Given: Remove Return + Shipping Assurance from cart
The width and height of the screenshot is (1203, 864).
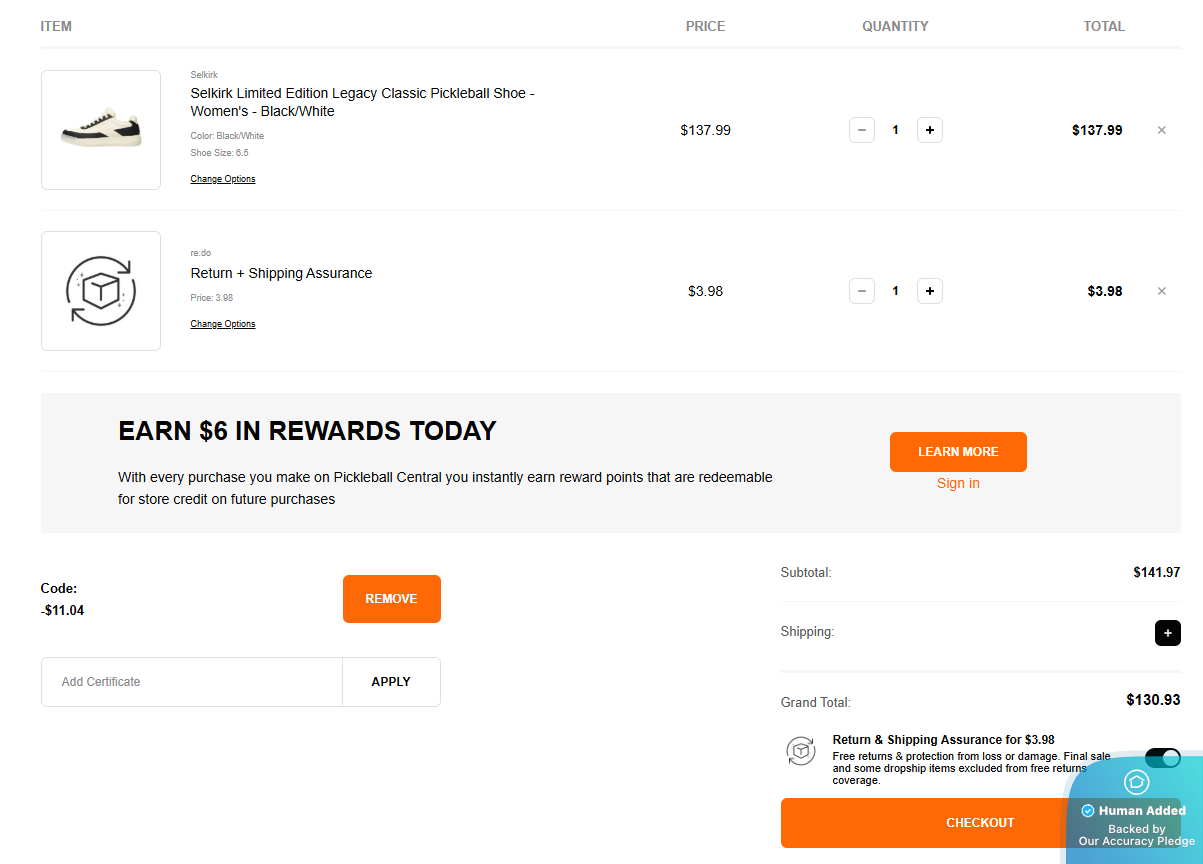Looking at the screenshot, I should (1161, 291).
